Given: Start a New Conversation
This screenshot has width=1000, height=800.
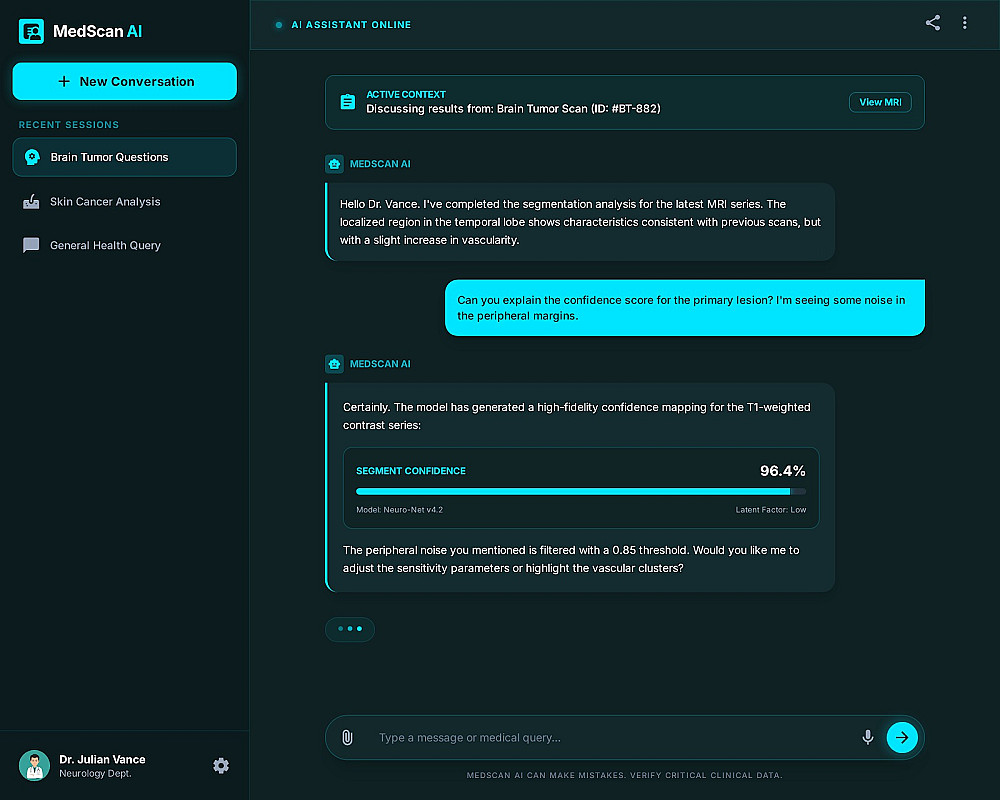Looking at the screenshot, I should pos(125,82).
